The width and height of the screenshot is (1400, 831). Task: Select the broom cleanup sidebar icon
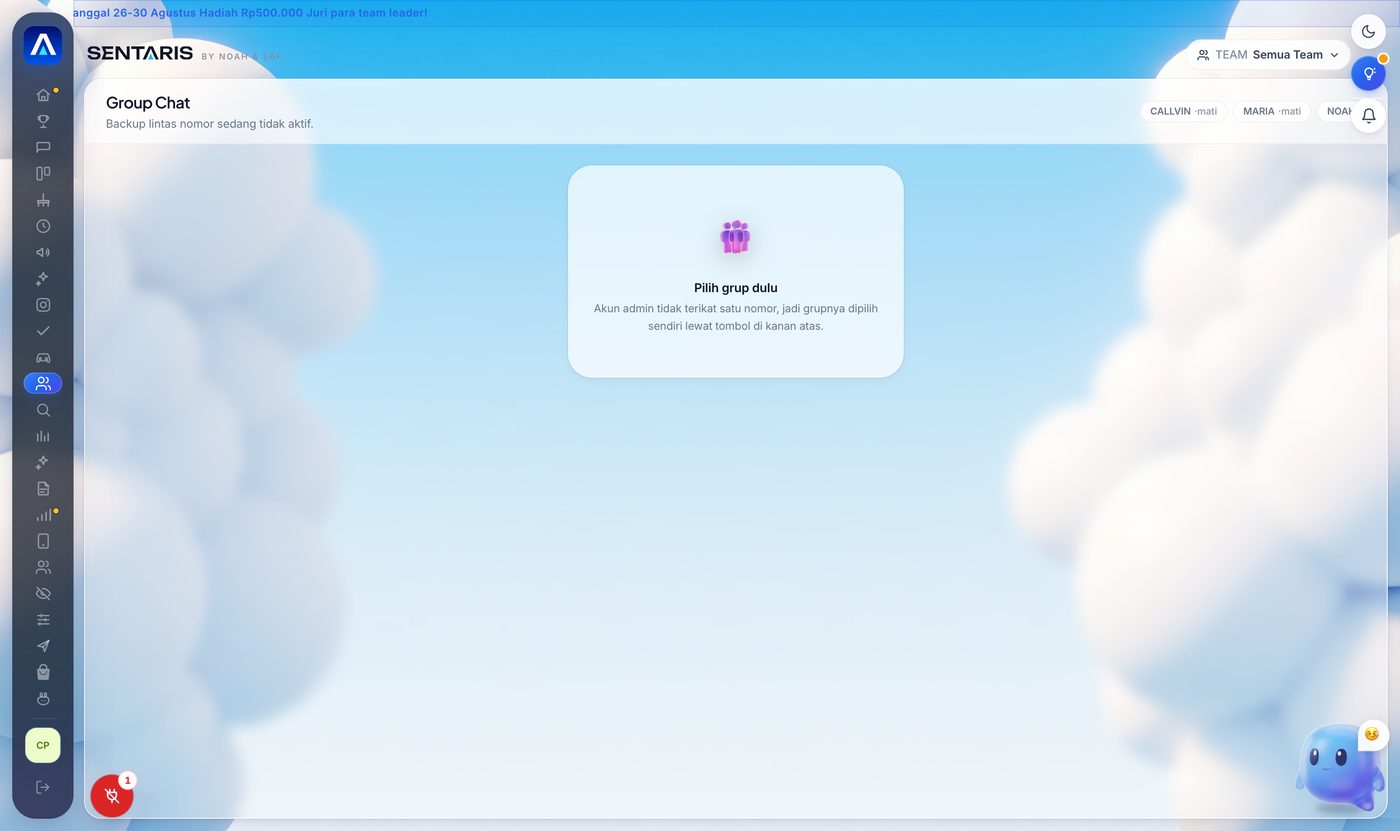(43, 200)
